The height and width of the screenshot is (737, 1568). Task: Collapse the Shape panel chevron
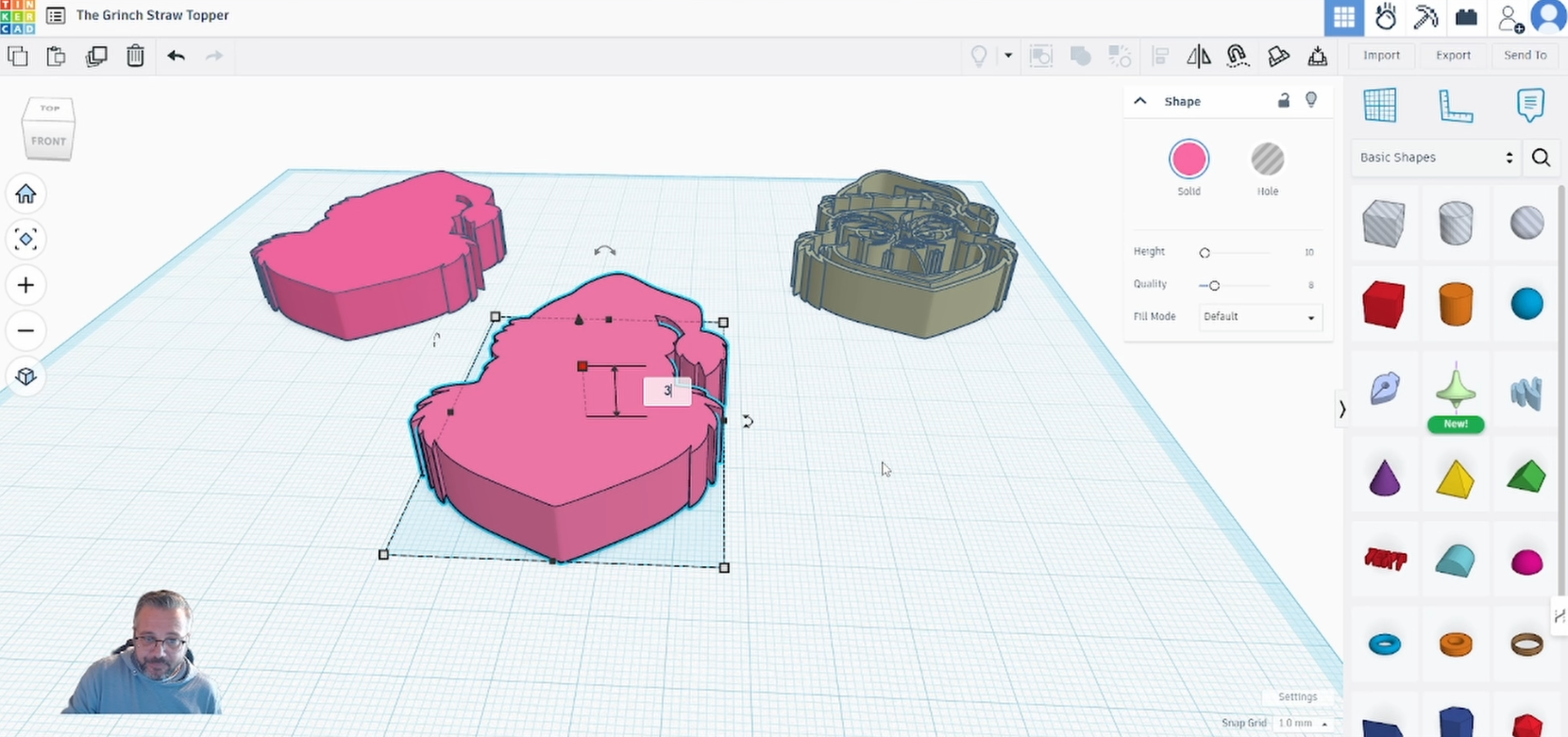(1140, 101)
